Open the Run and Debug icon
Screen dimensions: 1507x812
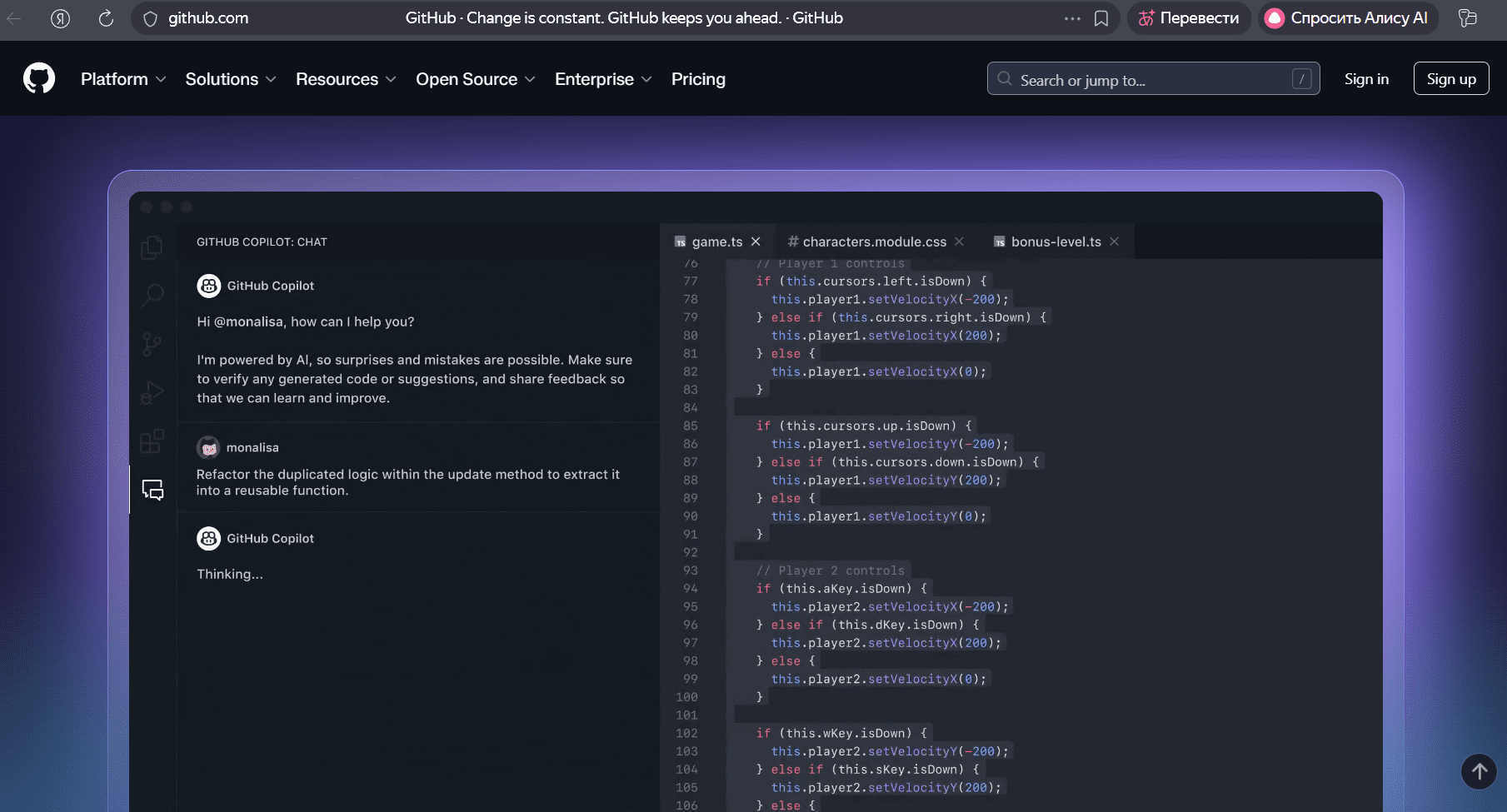[152, 392]
